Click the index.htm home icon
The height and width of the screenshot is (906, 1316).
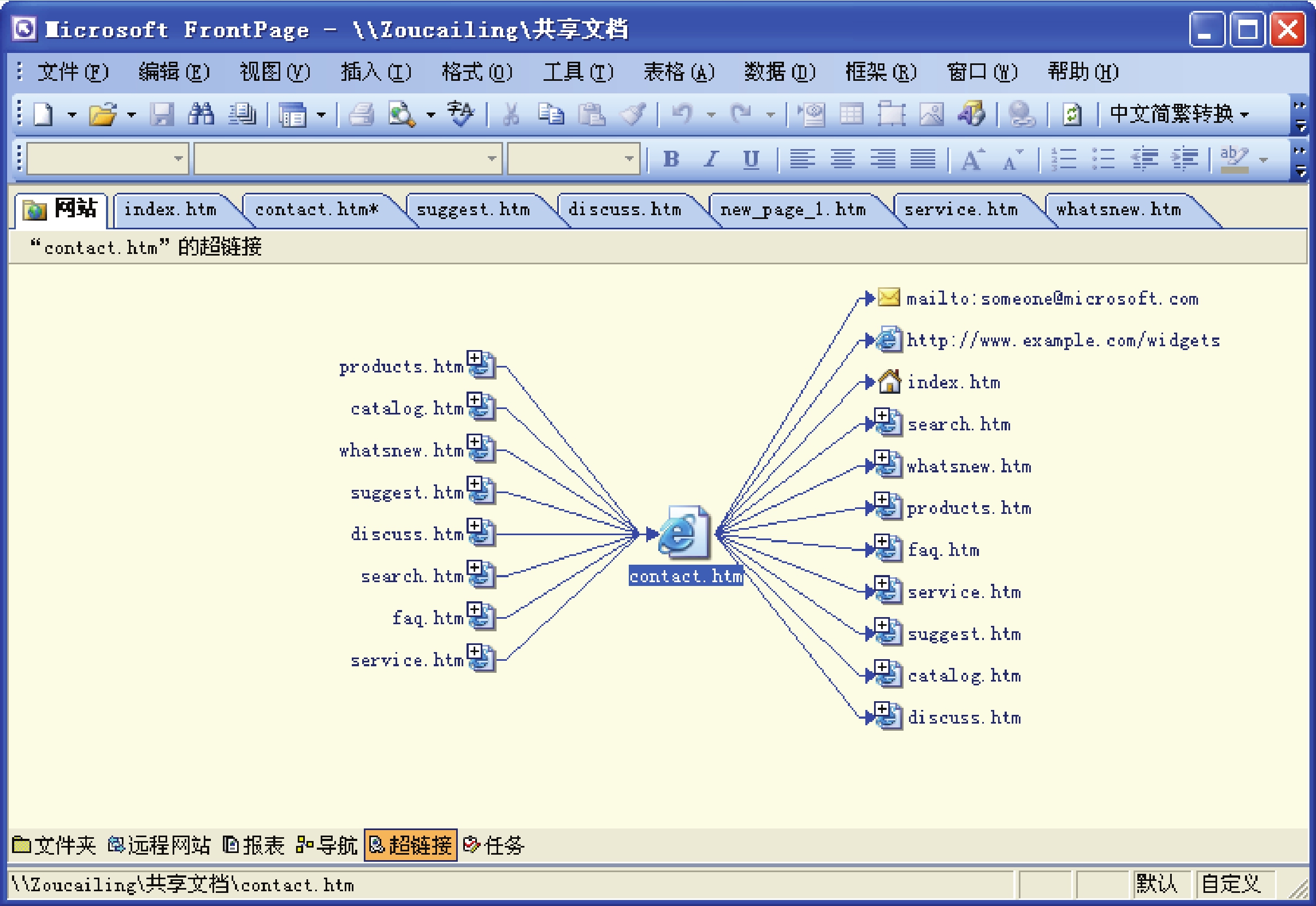pyautogui.click(x=890, y=381)
